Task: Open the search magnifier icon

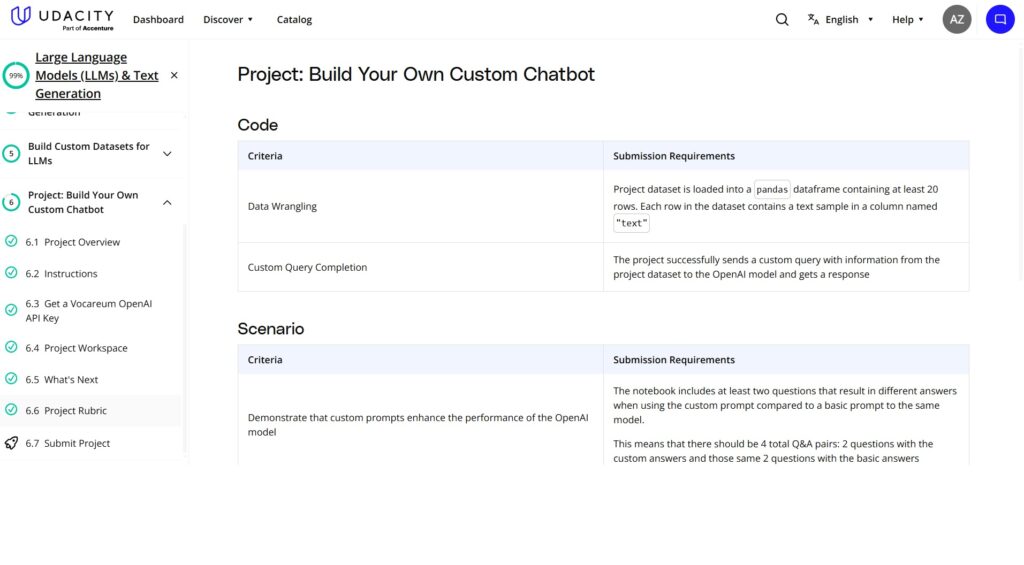Action: coord(782,20)
